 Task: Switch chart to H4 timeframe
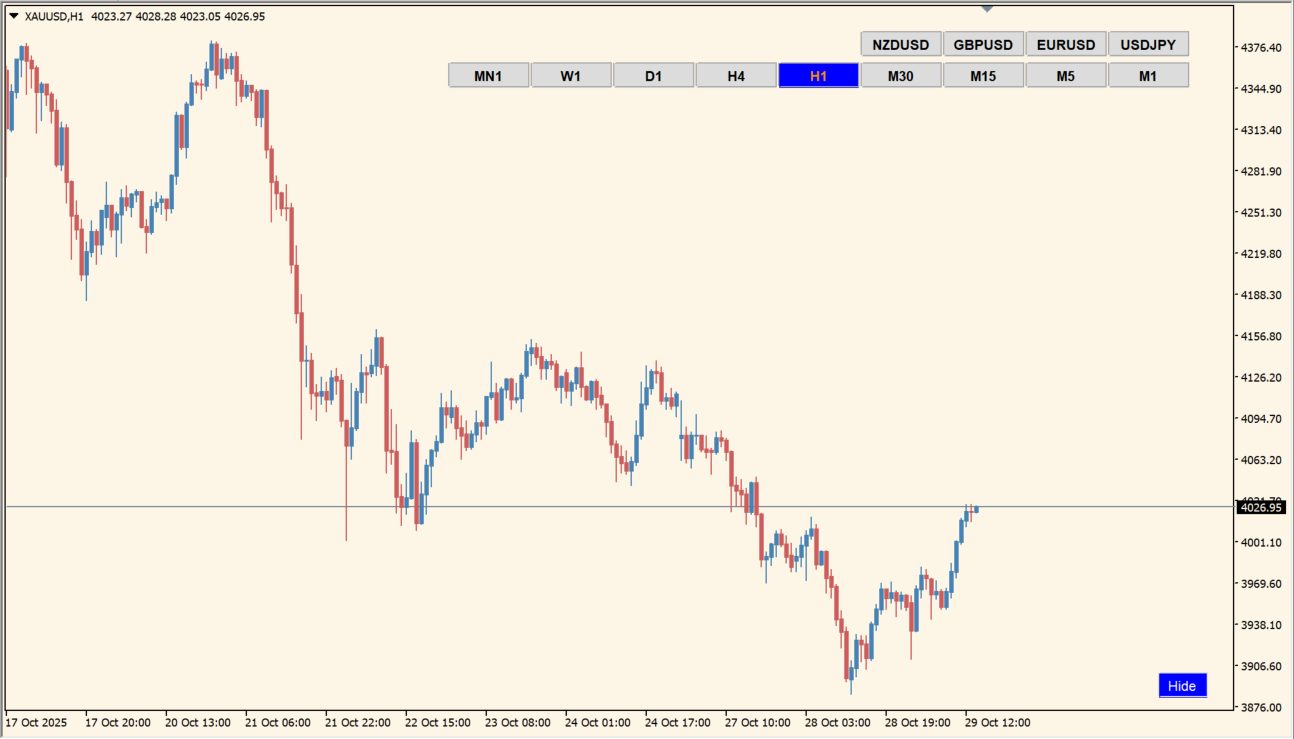[x=736, y=74]
